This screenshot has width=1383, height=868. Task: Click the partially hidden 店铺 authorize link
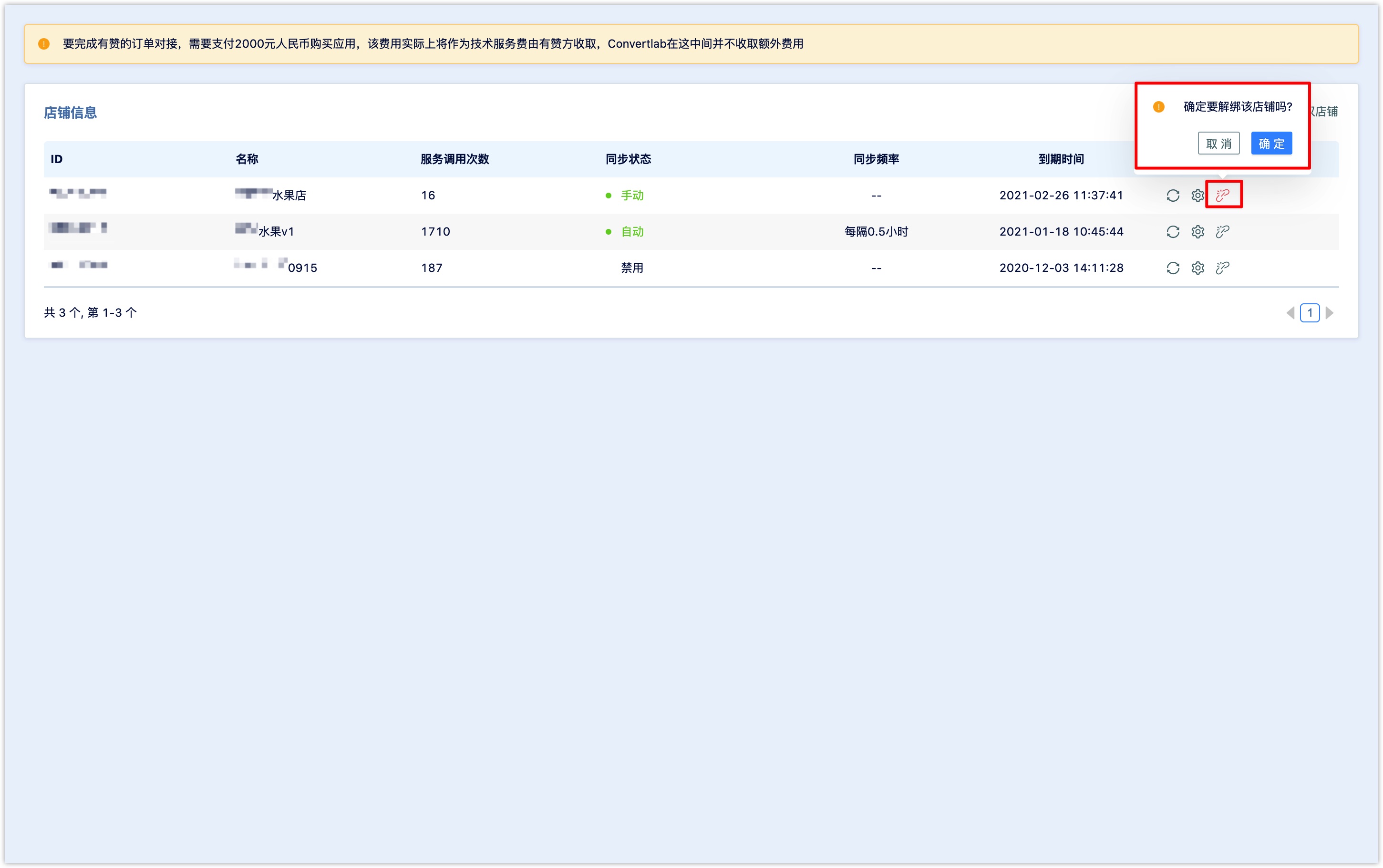click(x=1325, y=112)
